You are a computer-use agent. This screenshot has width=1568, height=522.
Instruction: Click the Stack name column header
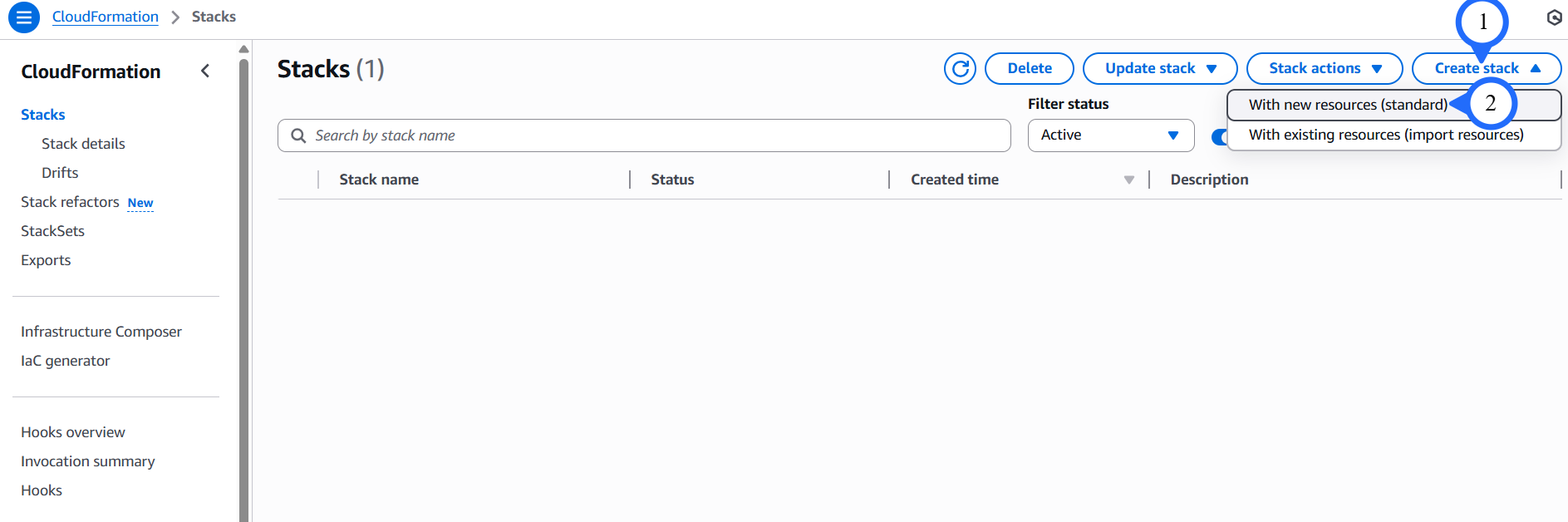pyautogui.click(x=379, y=180)
